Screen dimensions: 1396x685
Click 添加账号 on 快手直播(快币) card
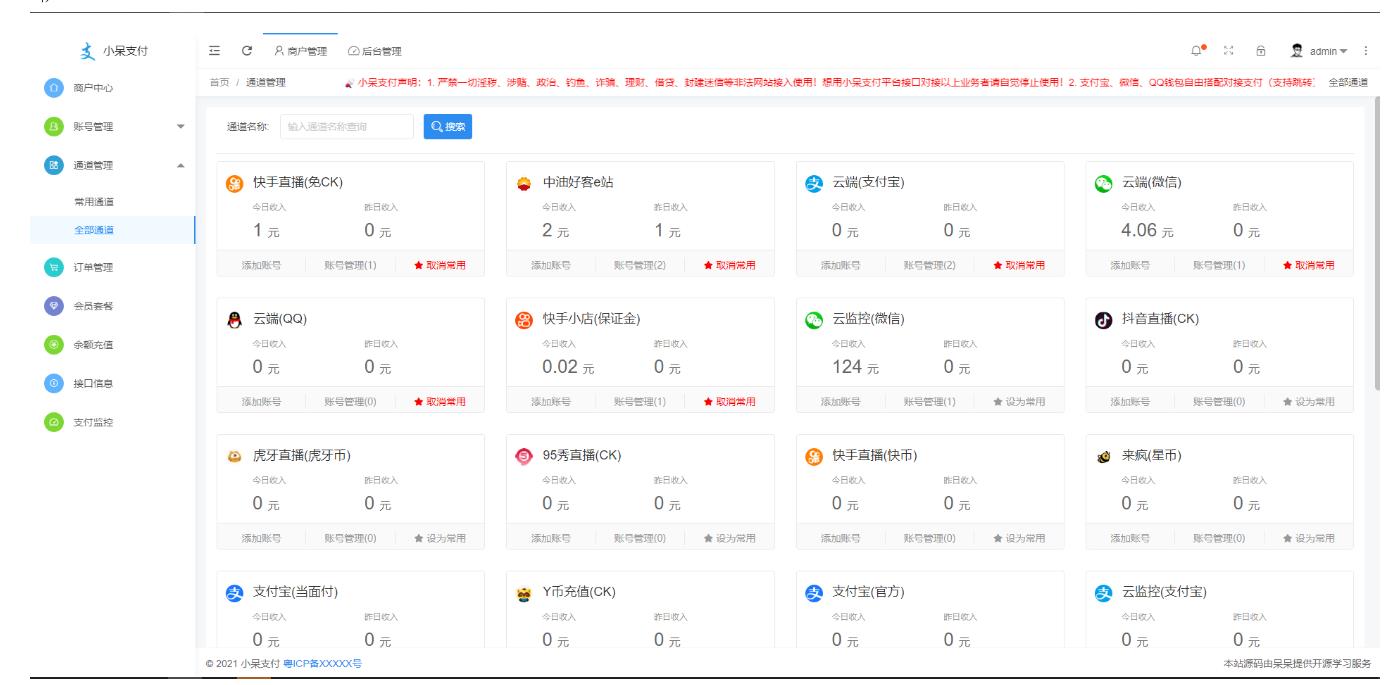[841, 538]
